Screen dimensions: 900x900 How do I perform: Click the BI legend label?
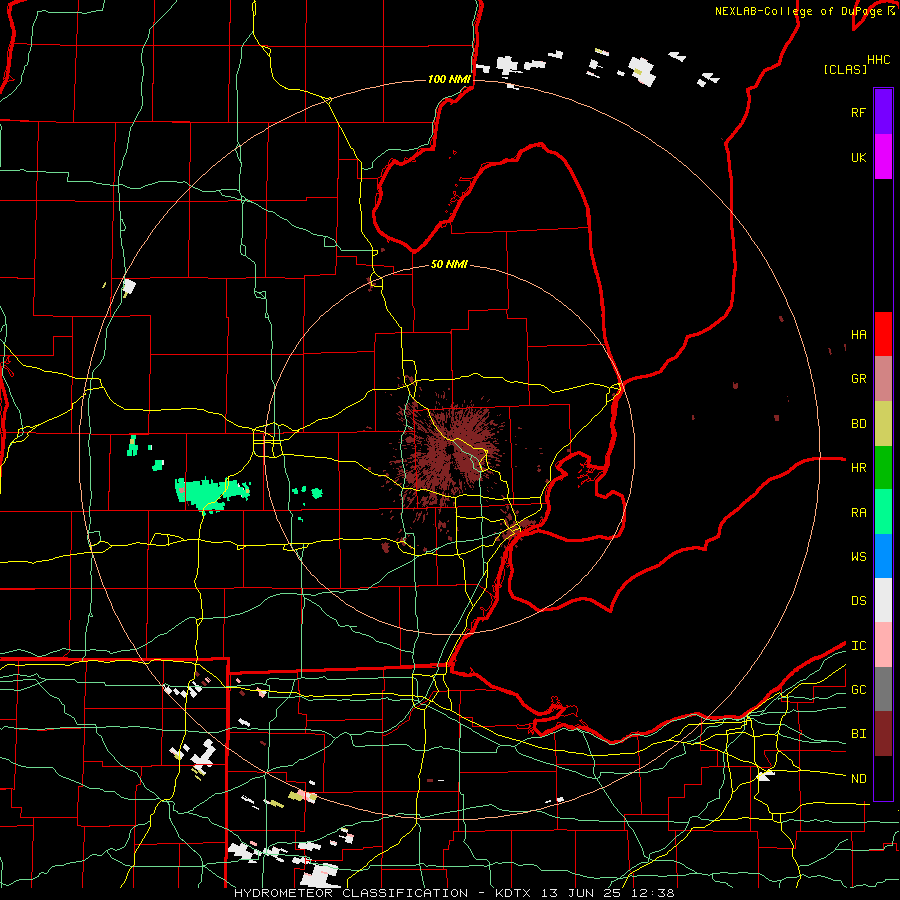pos(858,734)
